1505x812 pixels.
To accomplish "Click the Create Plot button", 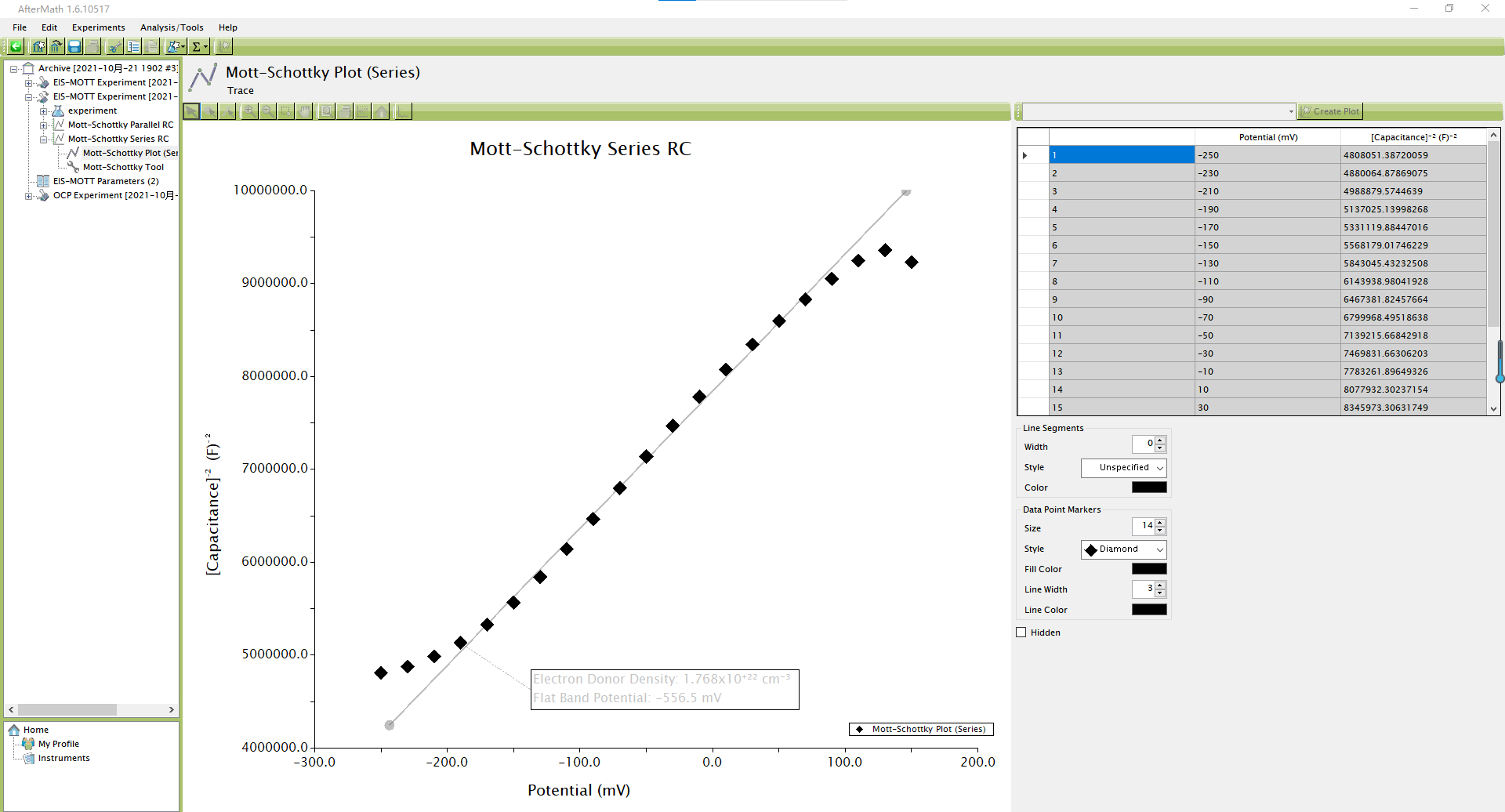I will [1330, 111].
